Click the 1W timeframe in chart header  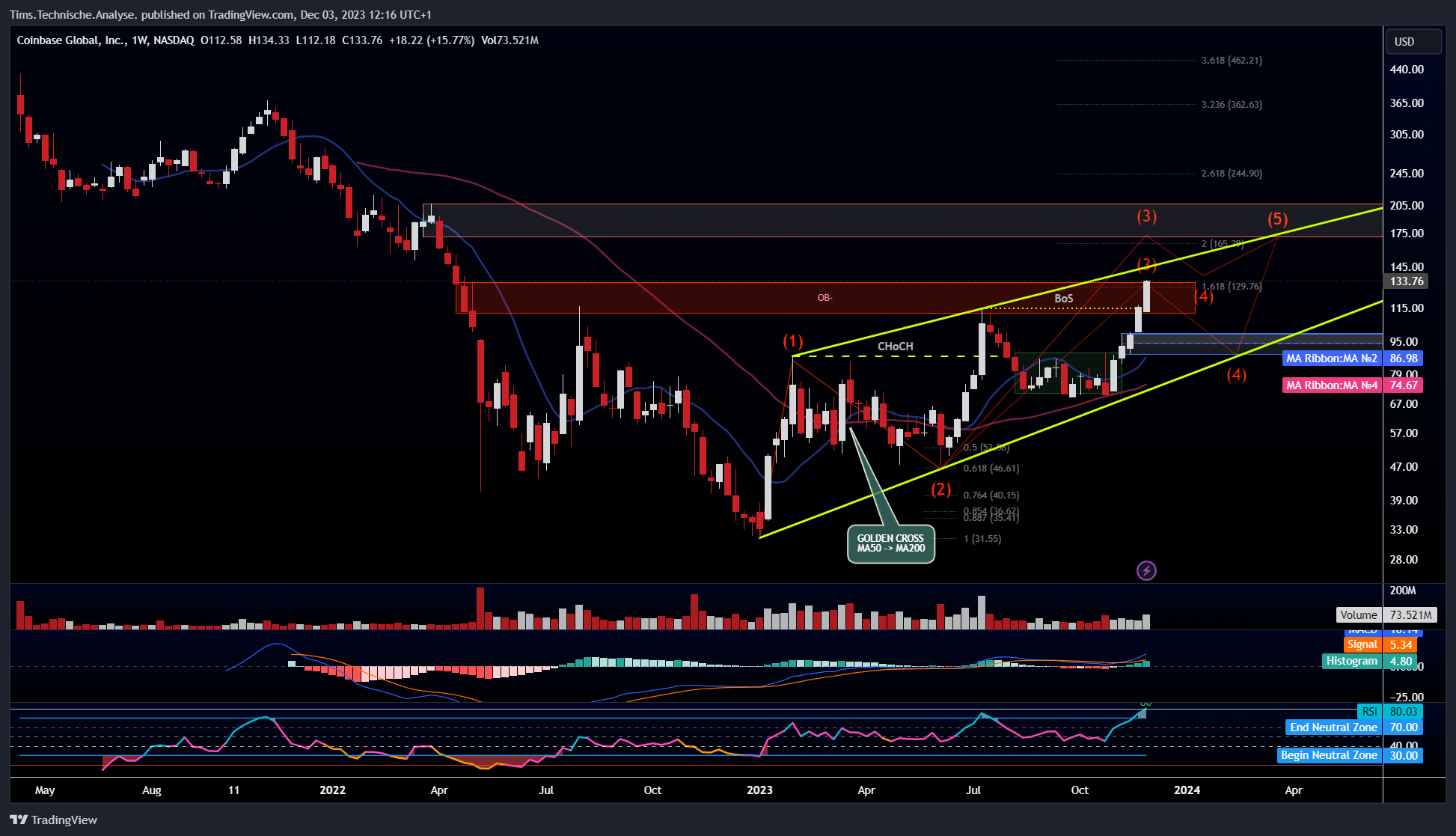(x=139, y=40)
